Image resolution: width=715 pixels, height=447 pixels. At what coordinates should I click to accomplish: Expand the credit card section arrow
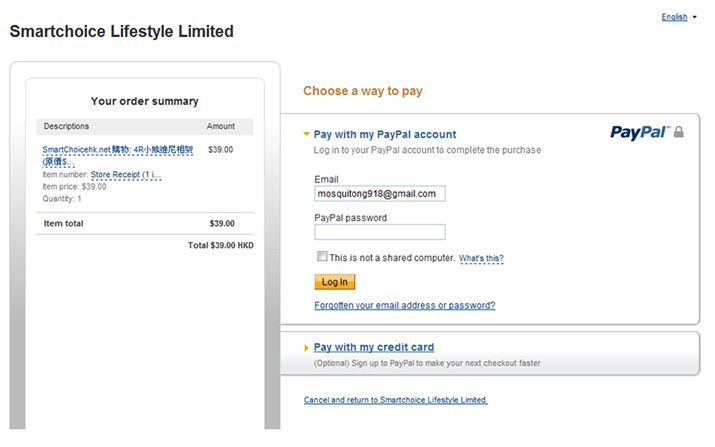306,348
